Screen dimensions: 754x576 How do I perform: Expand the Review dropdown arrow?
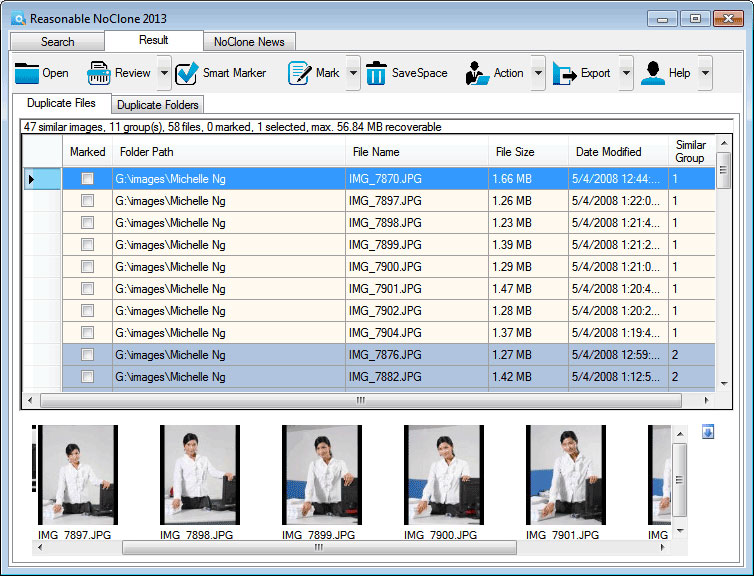(x=164, y=73)
